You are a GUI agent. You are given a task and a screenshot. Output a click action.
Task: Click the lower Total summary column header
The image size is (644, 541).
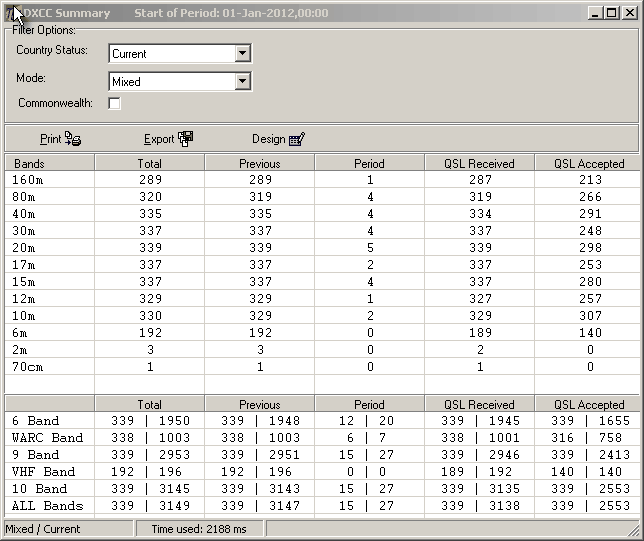150,404
